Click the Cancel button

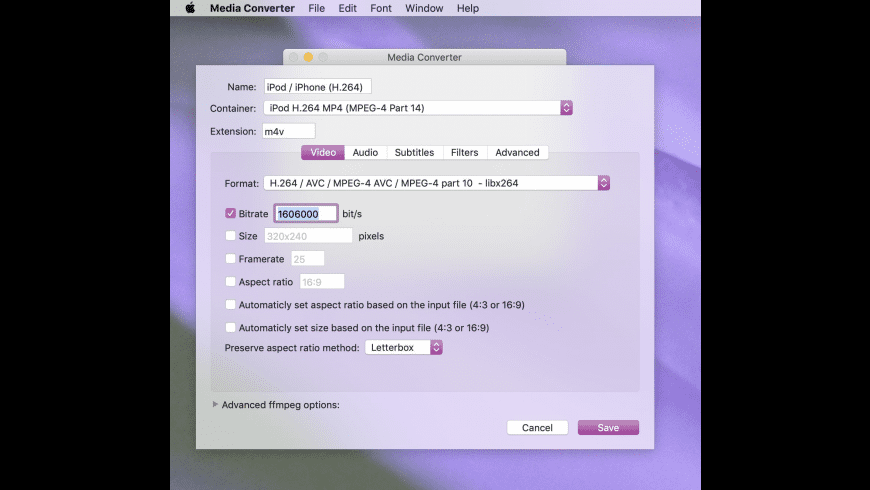pyautogui.click(x=537, y=428)
